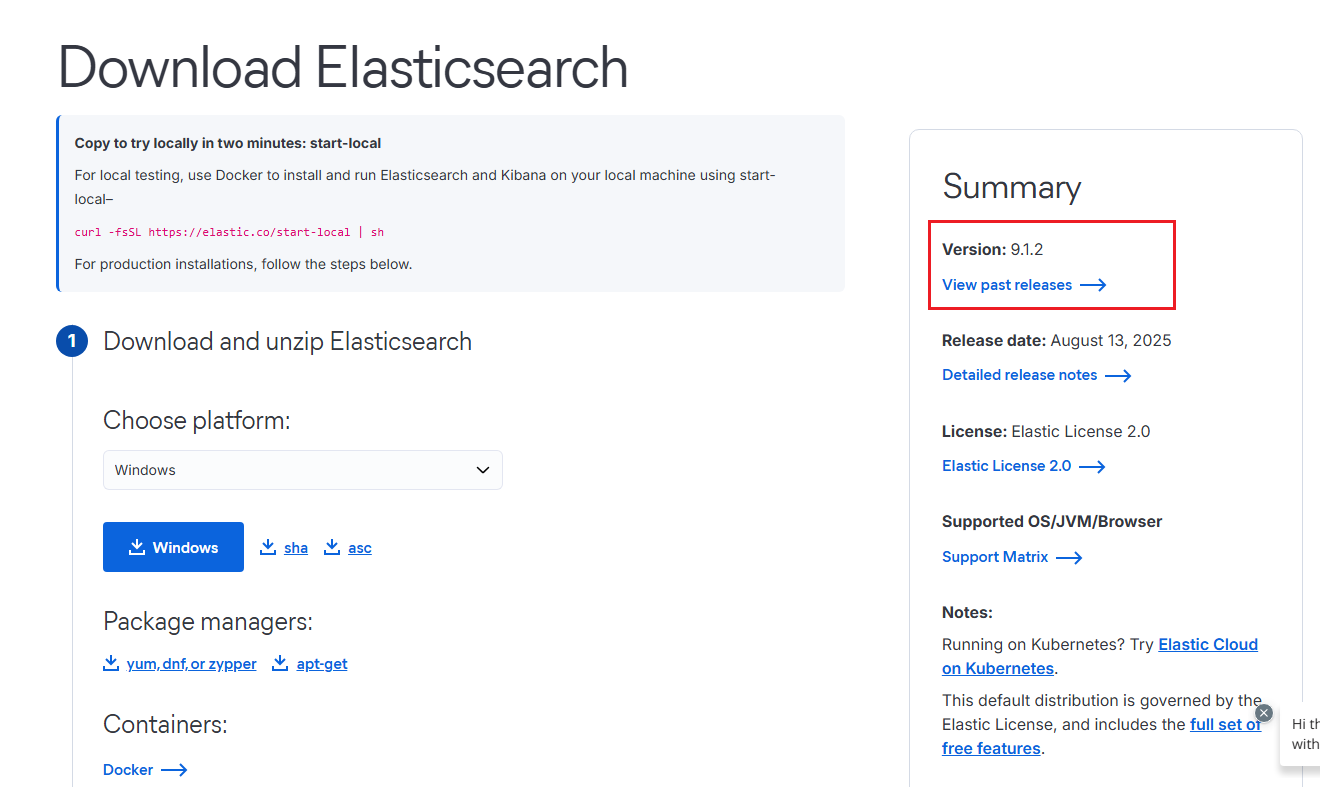Click the download icon next to apt-get
Screen dimensions: 1320x787
(281, 663)
